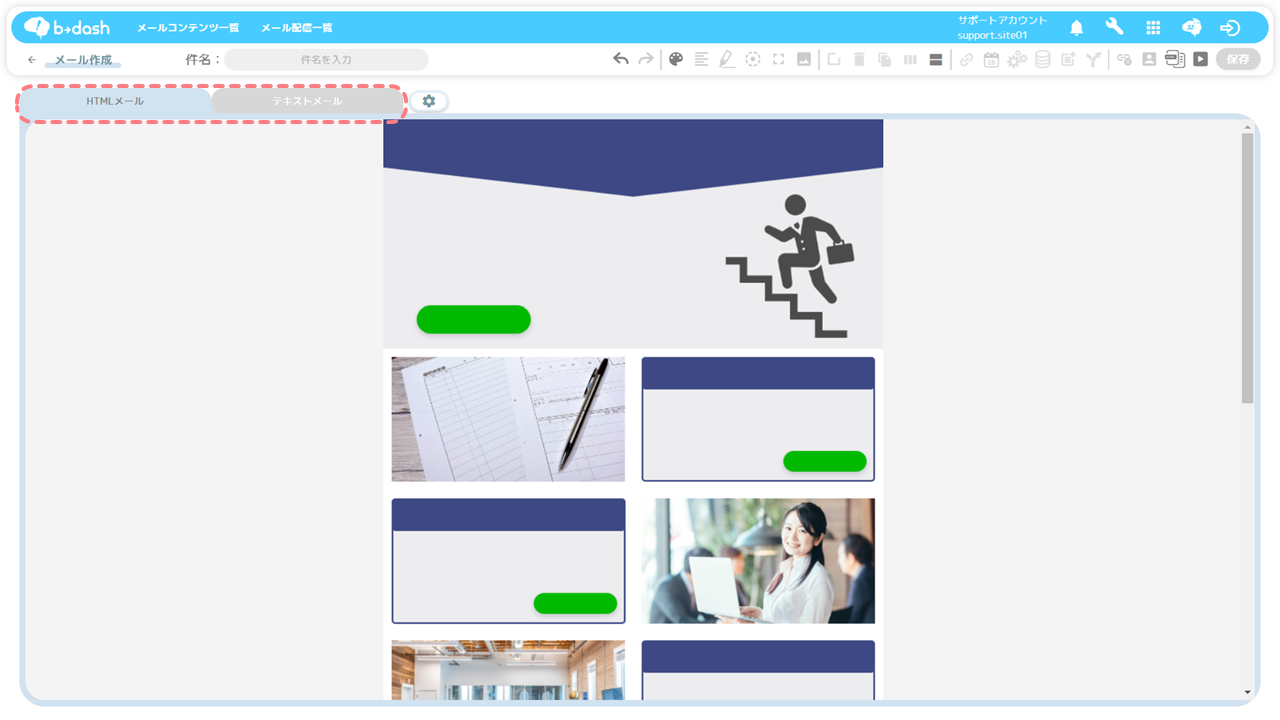Focus the 件名 subject input field
Image resolution: width=1280 pixels, height=720 pixels.
pyautogui.click(x=326, y=60)
